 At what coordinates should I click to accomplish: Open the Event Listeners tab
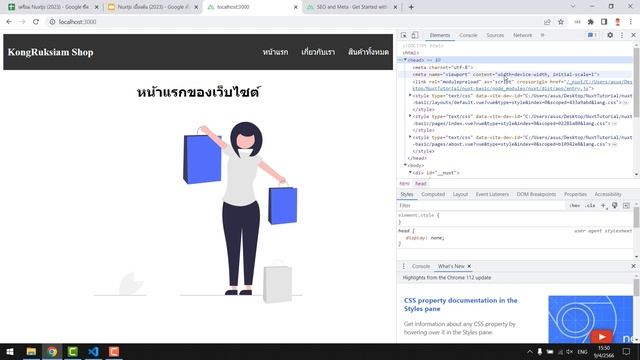tap(492, 194)
